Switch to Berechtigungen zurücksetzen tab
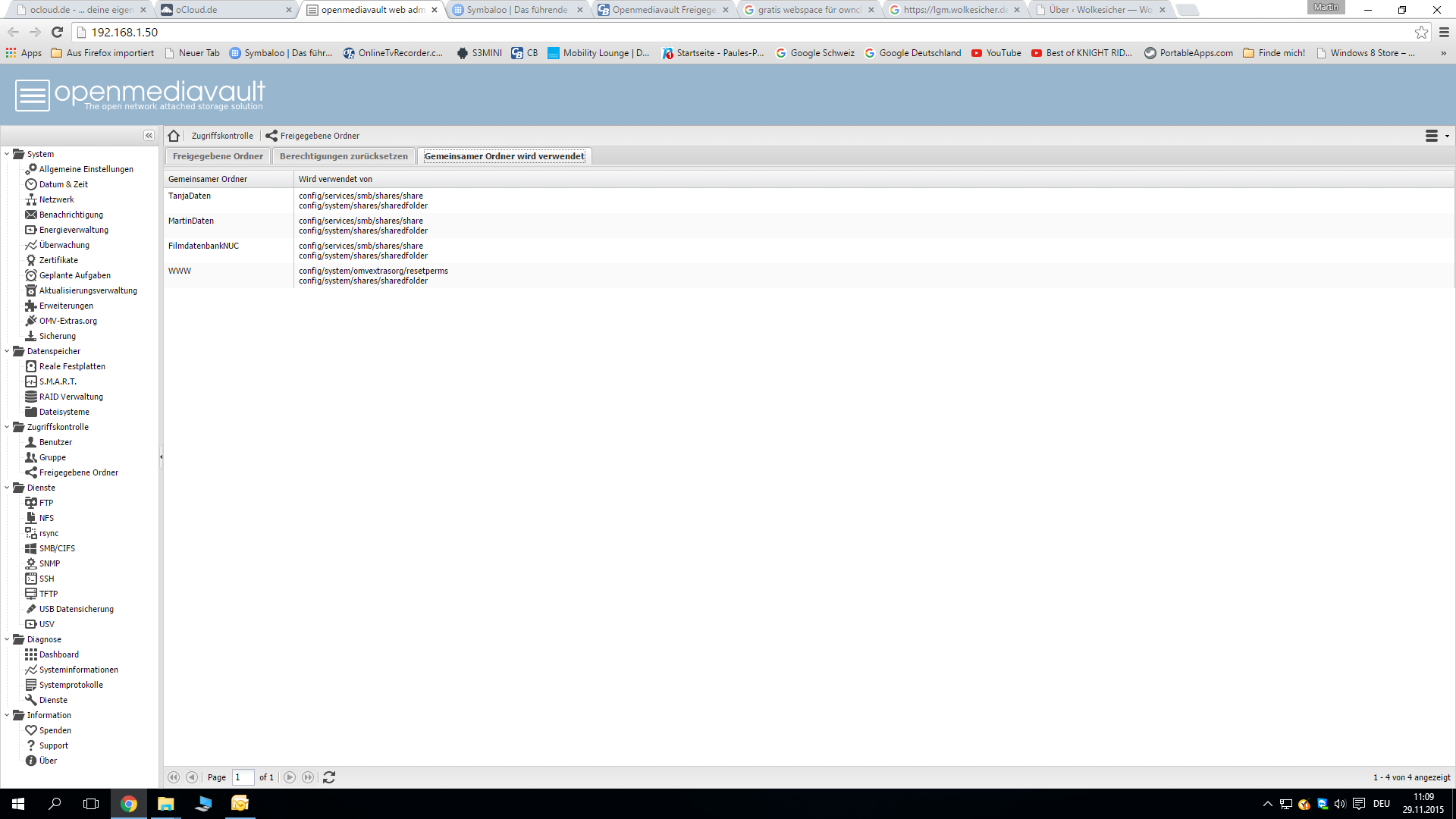Viewport: 1456px width, 819px height. (344, 156)
